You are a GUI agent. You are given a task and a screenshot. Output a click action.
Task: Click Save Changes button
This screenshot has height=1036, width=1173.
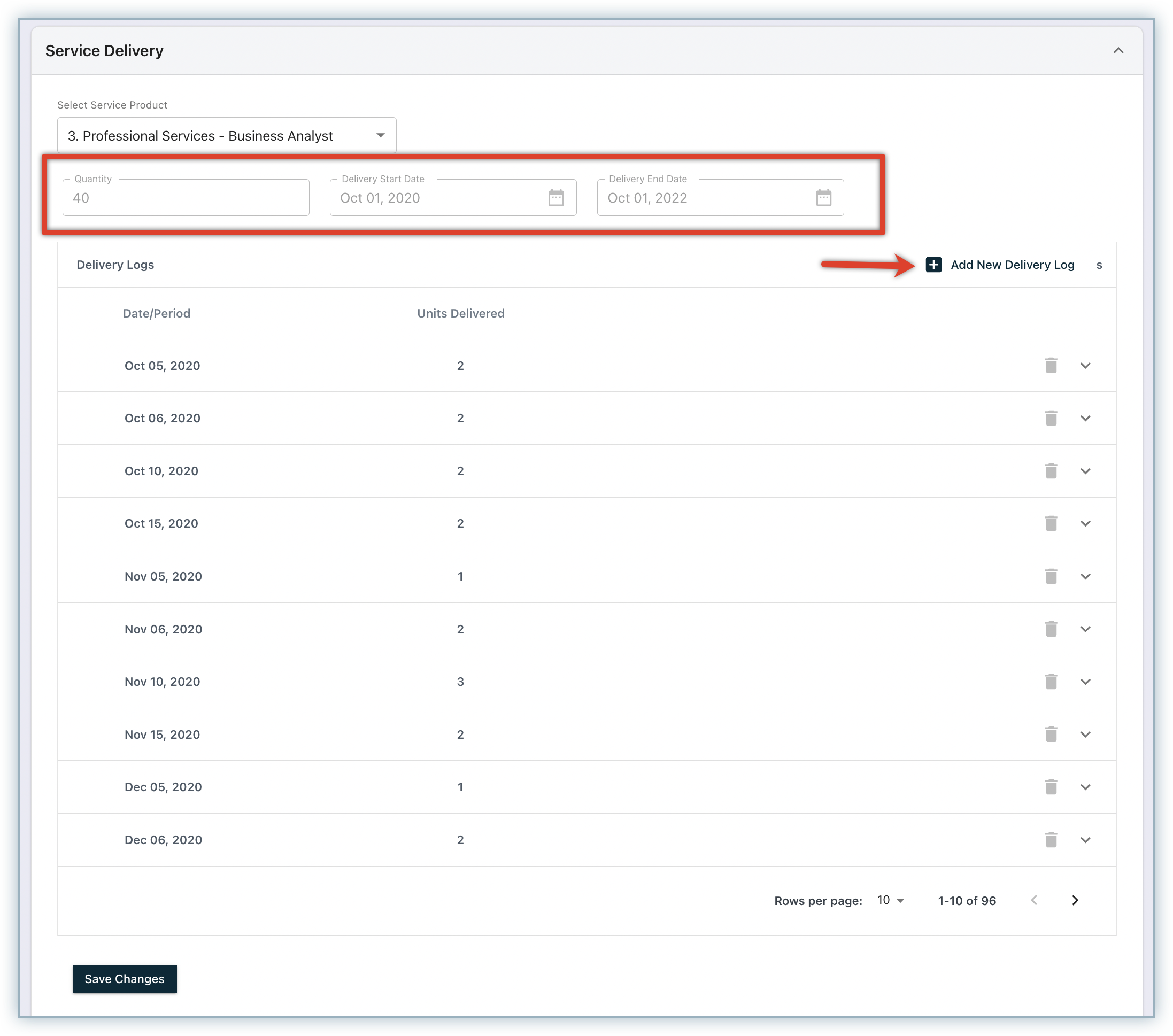125,979
